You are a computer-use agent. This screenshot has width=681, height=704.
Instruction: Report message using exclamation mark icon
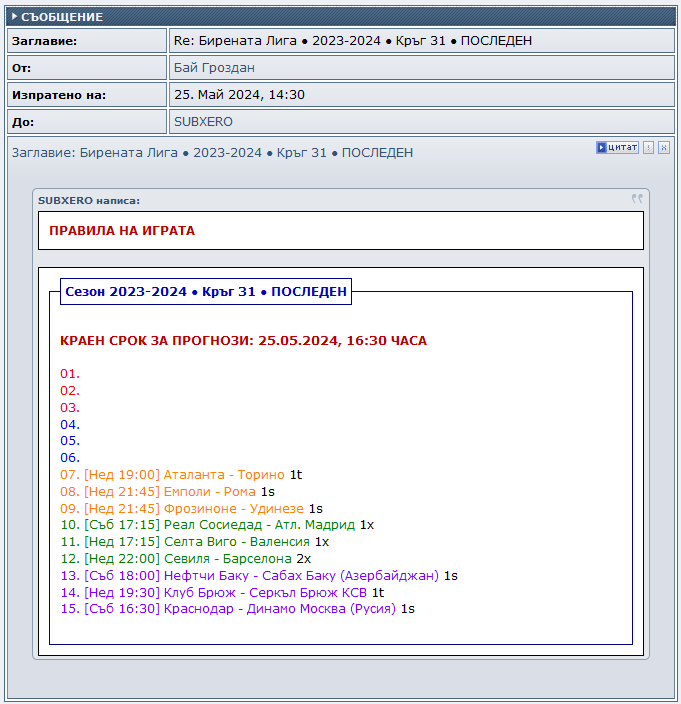[x=648, y=147]
